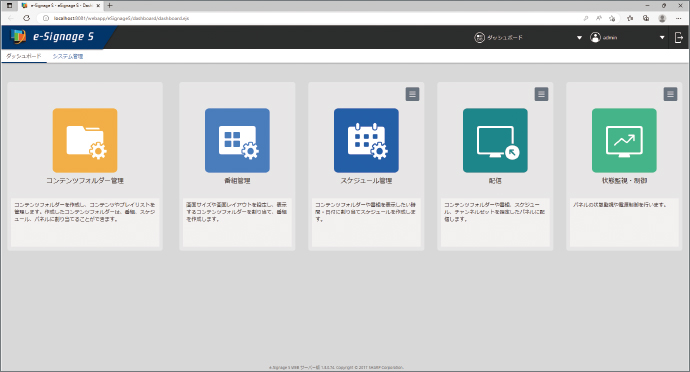The image size is (690, 372).
Task: Open browser collections icon
Action: (646, 18)
